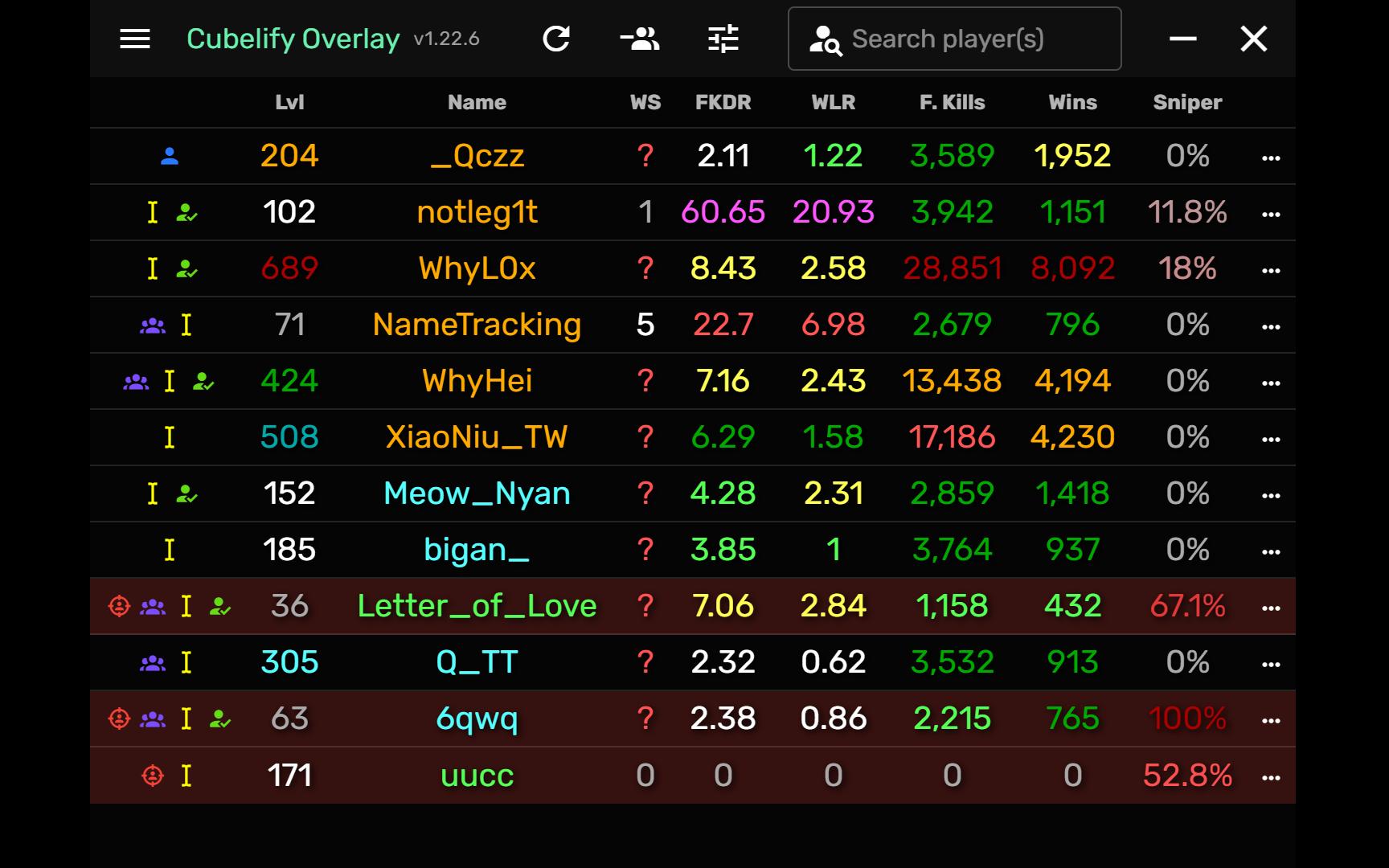
Task: Sort by the Wins column header
Action: [1072, 102]
